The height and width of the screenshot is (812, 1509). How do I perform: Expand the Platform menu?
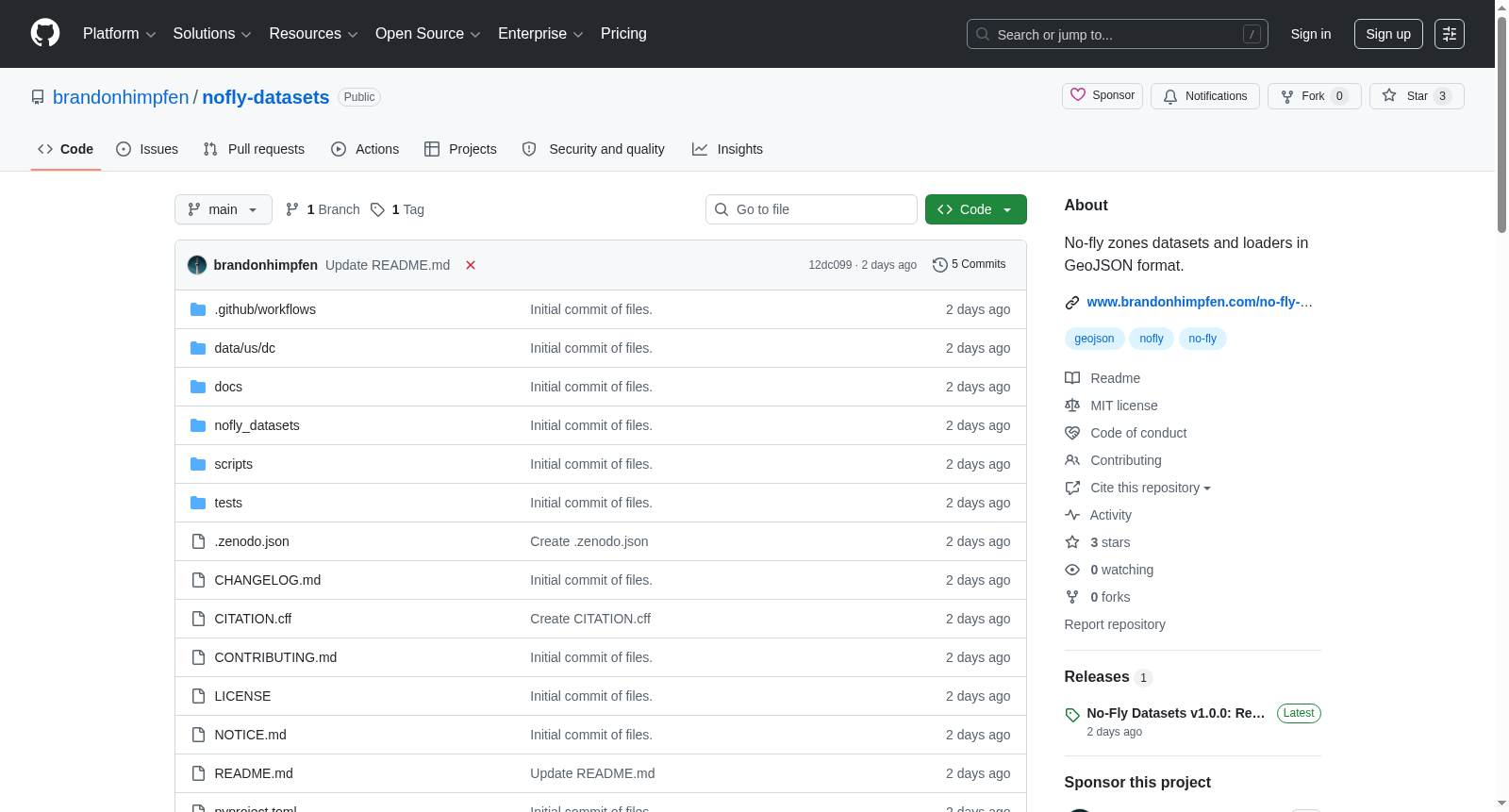point(120,34)
